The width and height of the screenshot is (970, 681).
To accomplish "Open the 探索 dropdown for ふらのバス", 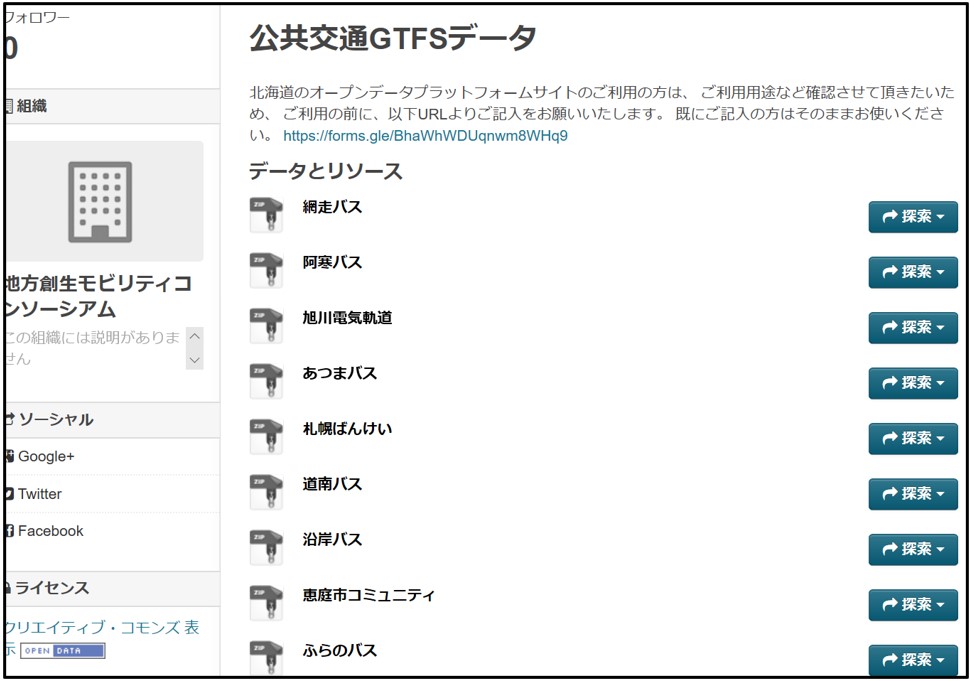I will click(x=913, y=660).
